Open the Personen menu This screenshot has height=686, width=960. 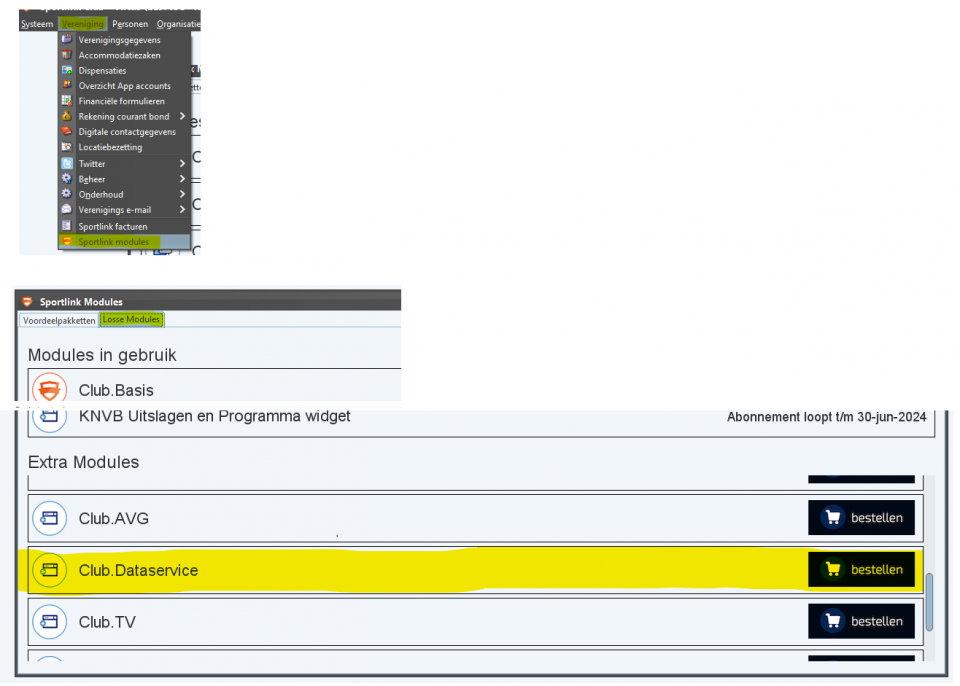click(130, 23)
